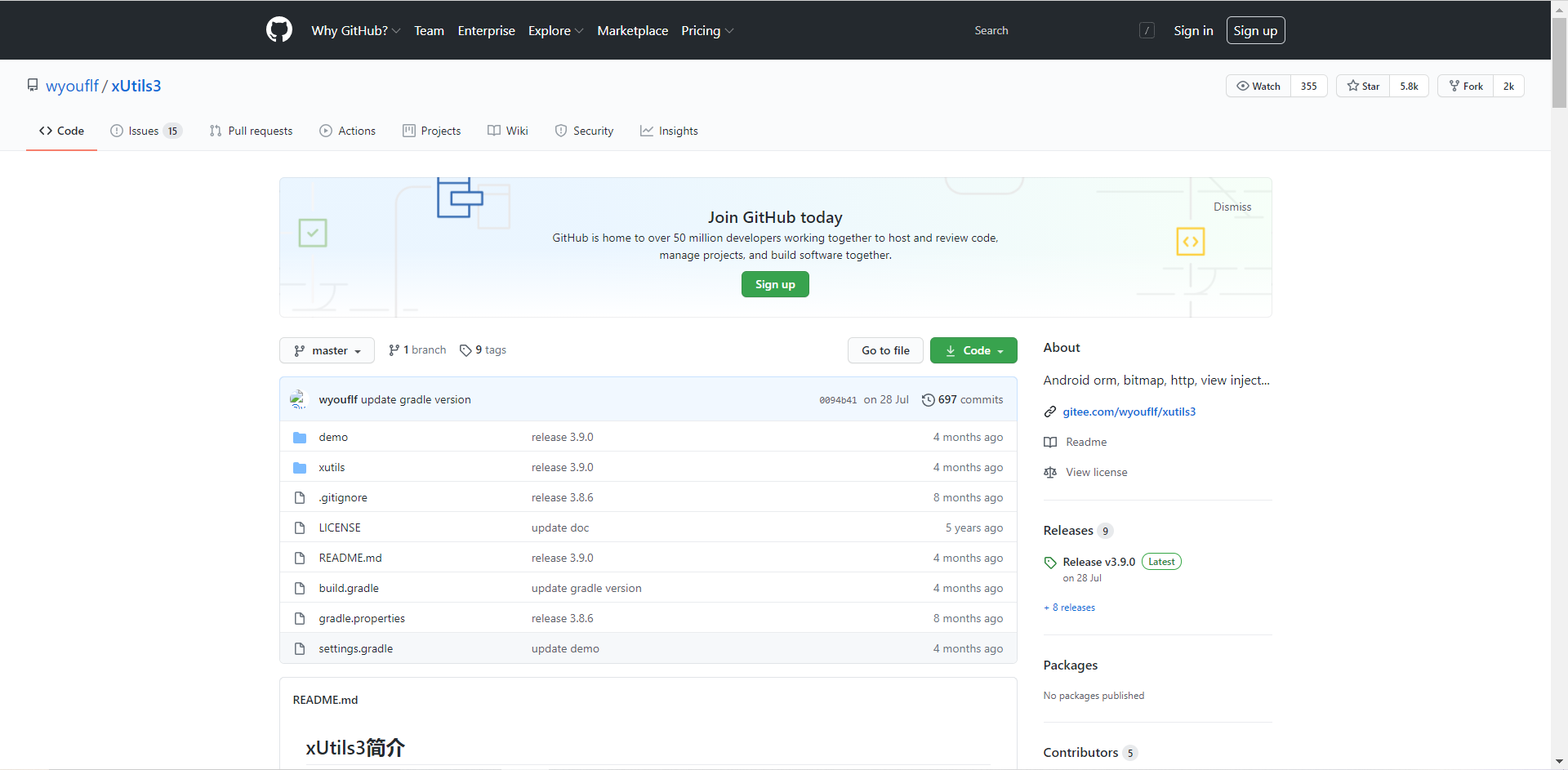1568x770 pixels.
Task: Click the GitHub octocat logo
Action: coord(279,30)
